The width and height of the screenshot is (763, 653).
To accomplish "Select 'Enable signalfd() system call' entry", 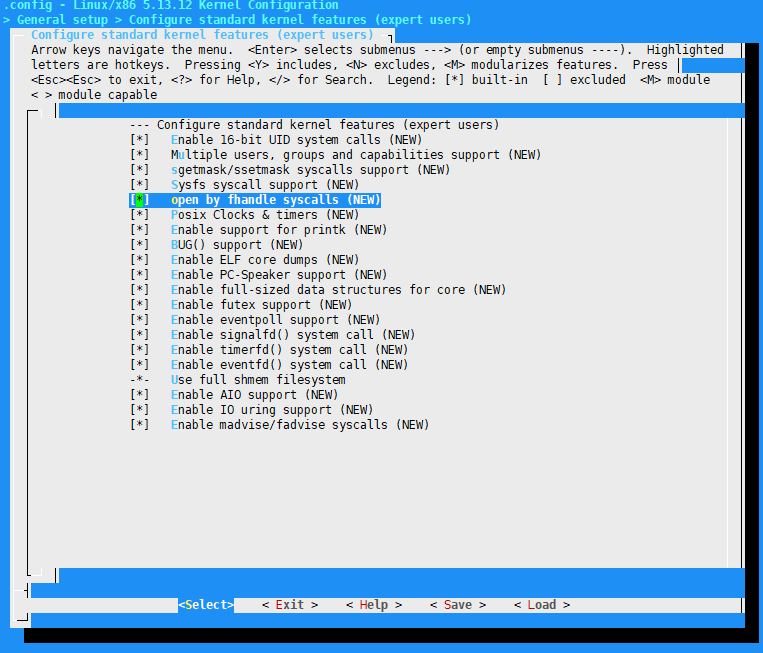I will [272, 335].
